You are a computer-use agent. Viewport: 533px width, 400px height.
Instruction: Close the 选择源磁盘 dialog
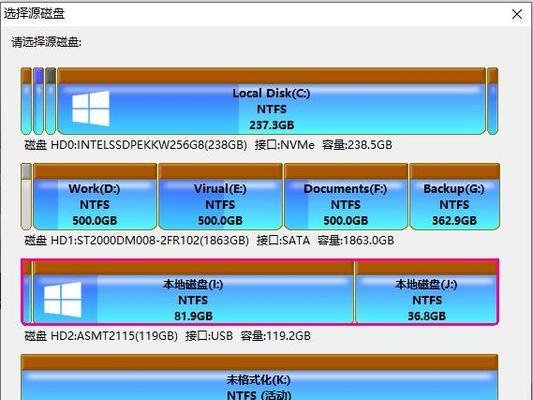coord(517,14)
